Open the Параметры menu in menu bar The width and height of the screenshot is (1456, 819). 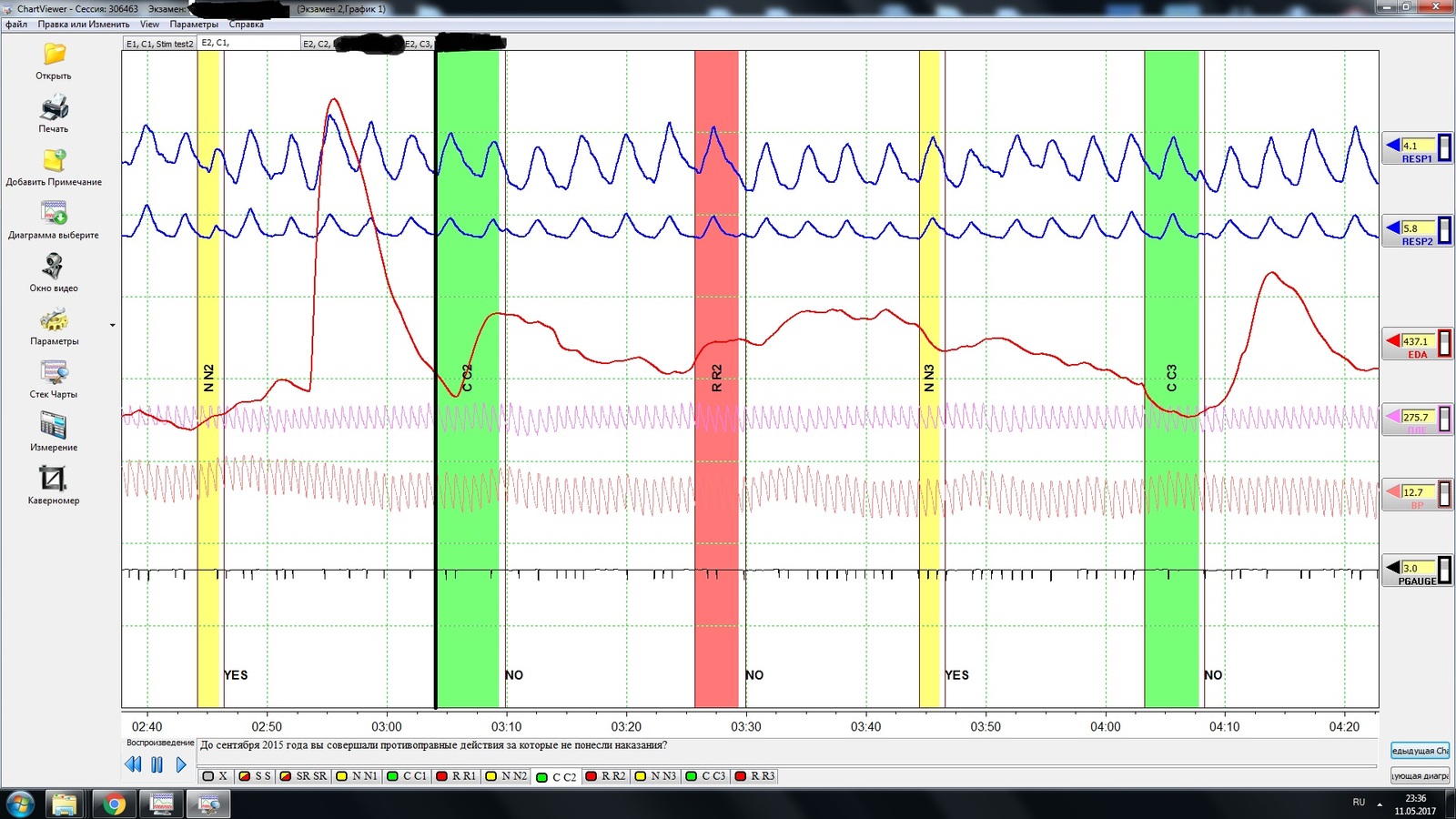[194, 25]
